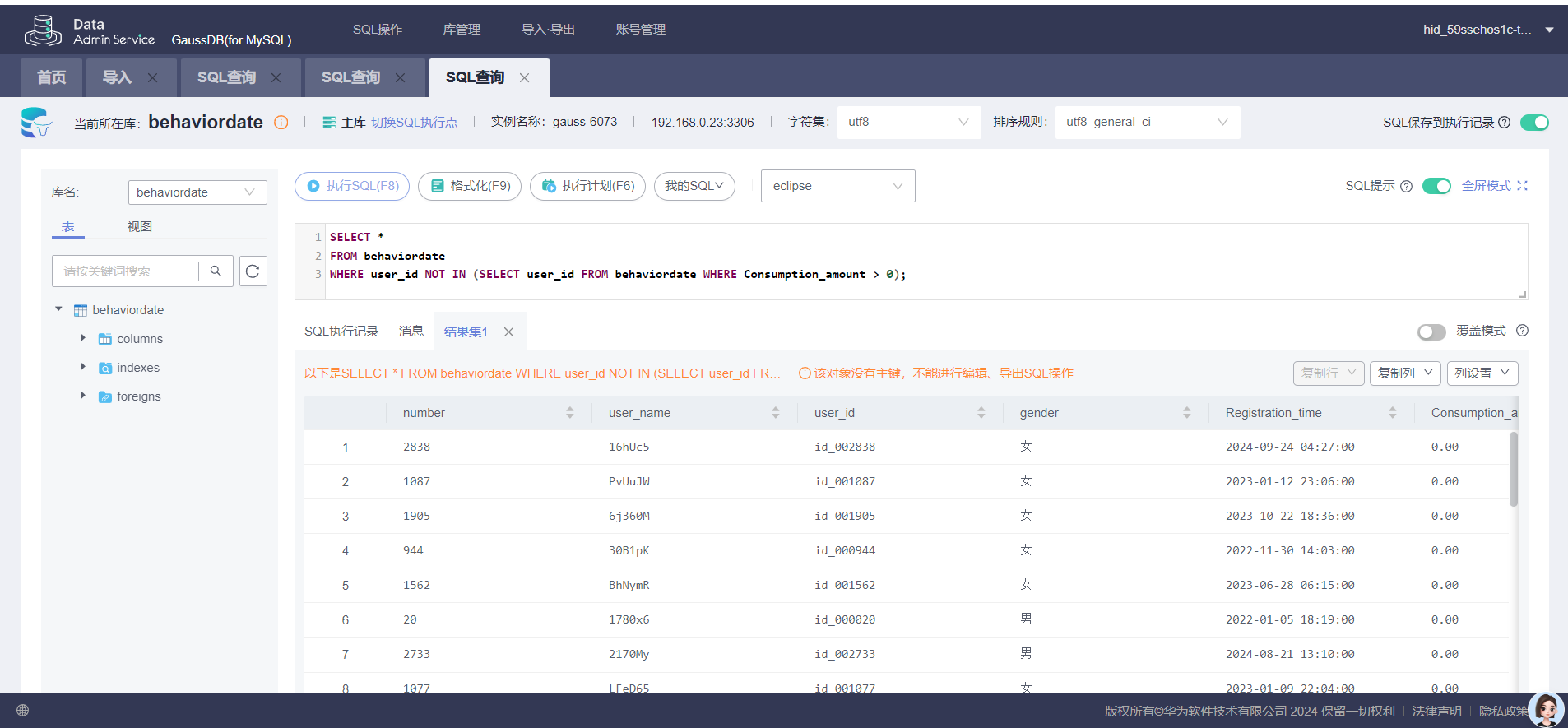Sort by the number column
The height and width of the screenshot is (728, 1568).
(x=570, y=413)
